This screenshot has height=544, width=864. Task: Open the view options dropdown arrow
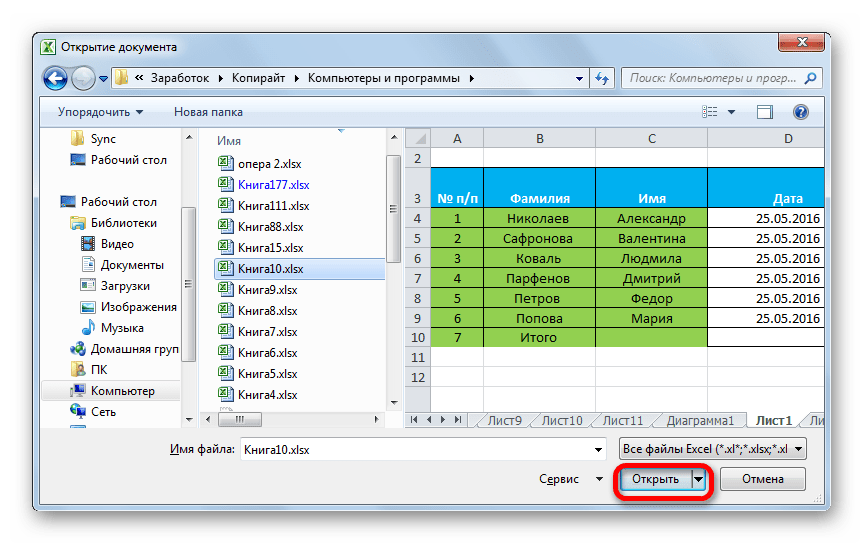tap(731, 112)
